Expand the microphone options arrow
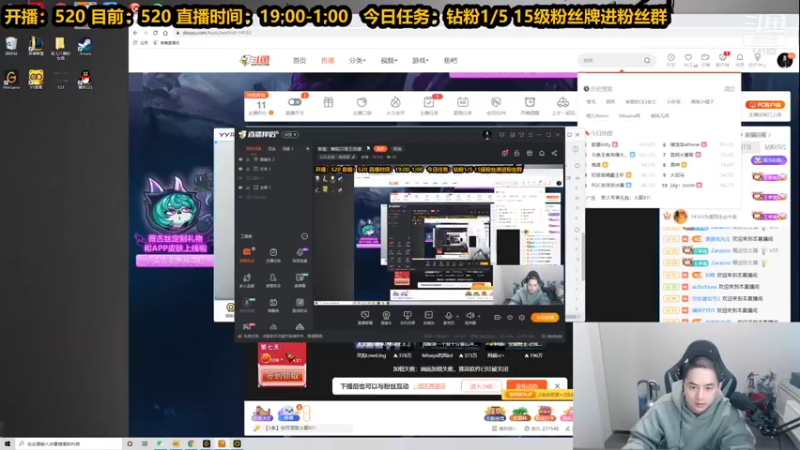Image resolution: width=800 pixels, height=450 pixels. (457, 316)
